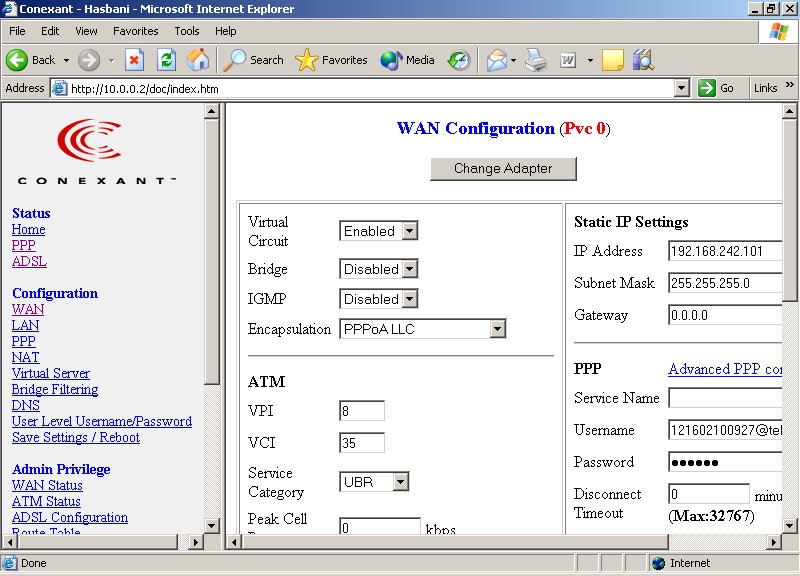Go to the Home page icon
The height and width of the screenshot is (576, 800).
point(198,60)
